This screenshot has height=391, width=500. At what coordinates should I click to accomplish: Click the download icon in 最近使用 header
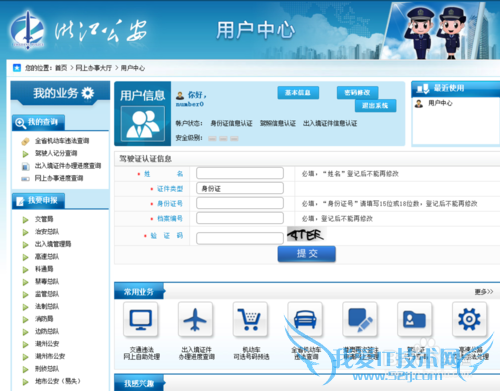click(423, 89)
